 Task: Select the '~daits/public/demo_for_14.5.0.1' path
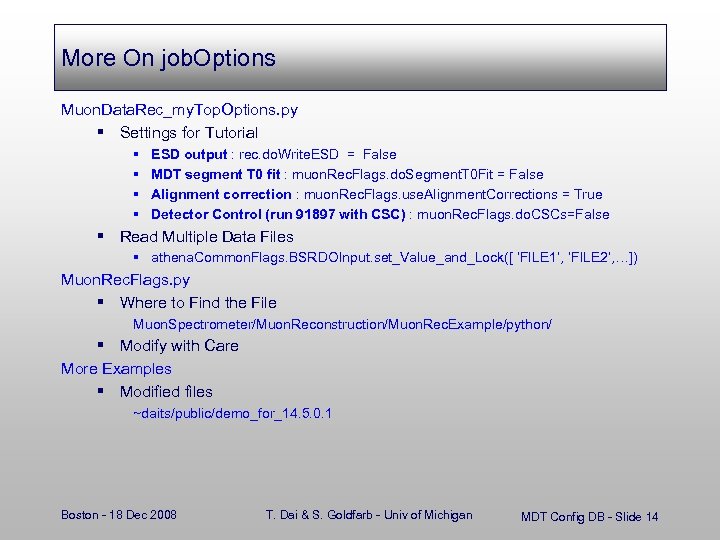(232, 413)
